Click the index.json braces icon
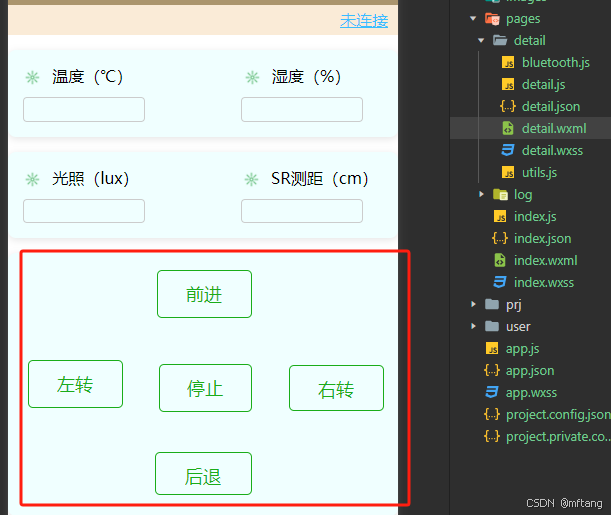 (500, 238)
